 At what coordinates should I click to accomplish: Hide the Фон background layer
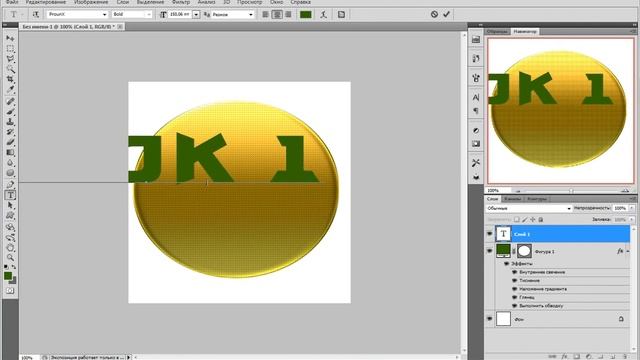point(489,319)
